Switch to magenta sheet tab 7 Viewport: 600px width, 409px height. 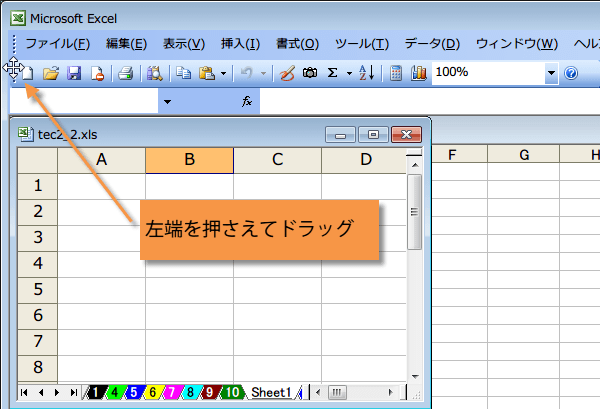pos(171,392)
